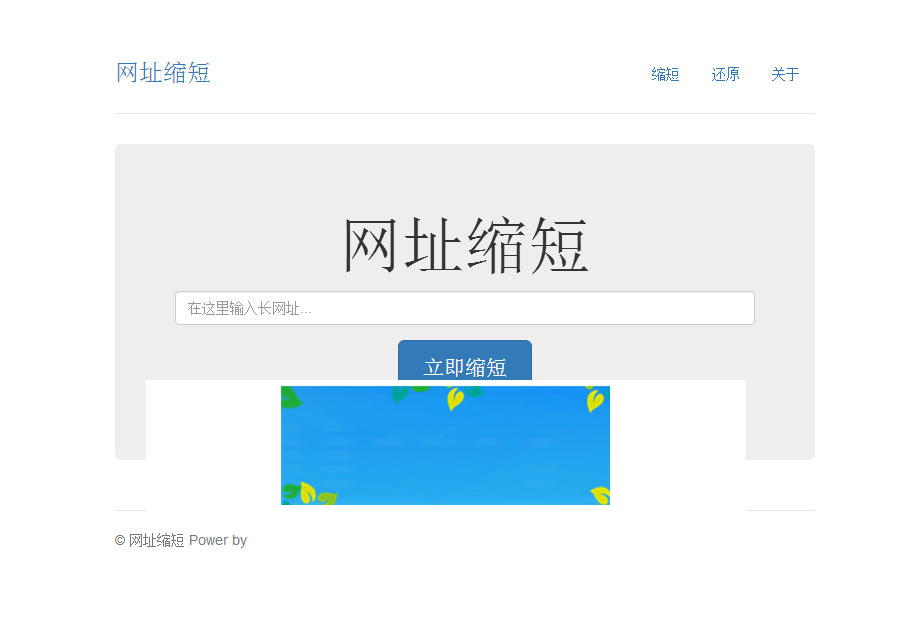Viewport: 924px width, 637px height.
Task: Click the 网址缩短 brand text top left
Action: 163,72
